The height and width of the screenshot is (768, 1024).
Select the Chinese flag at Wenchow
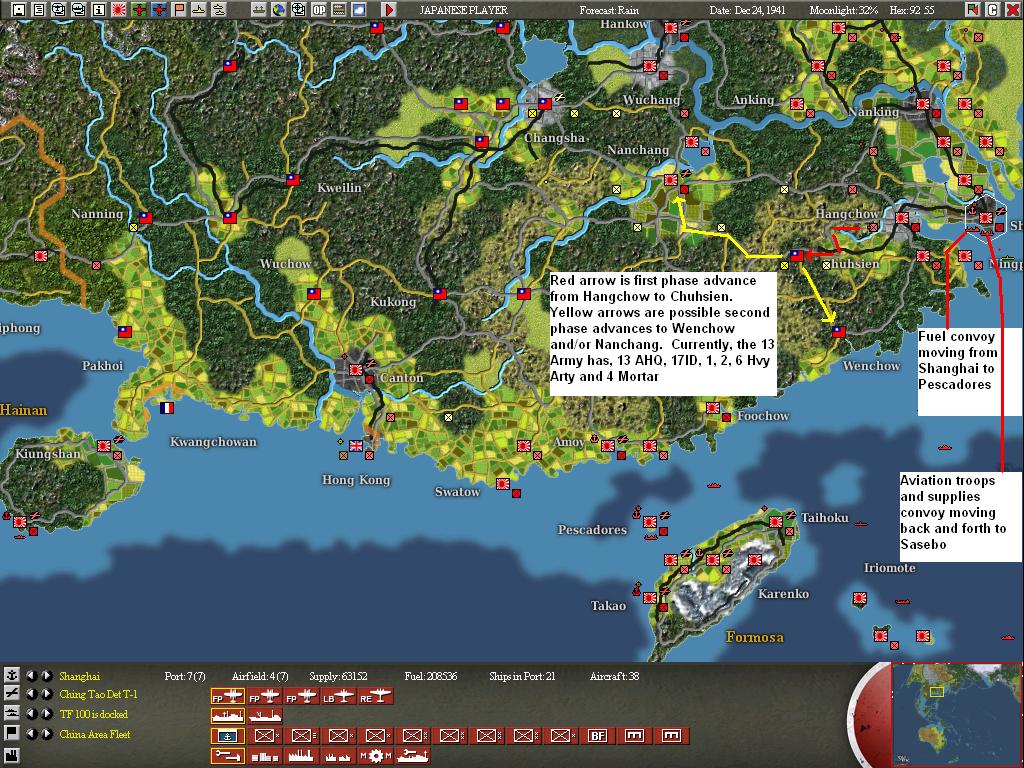pyautogui.click(x=839, y=332)
